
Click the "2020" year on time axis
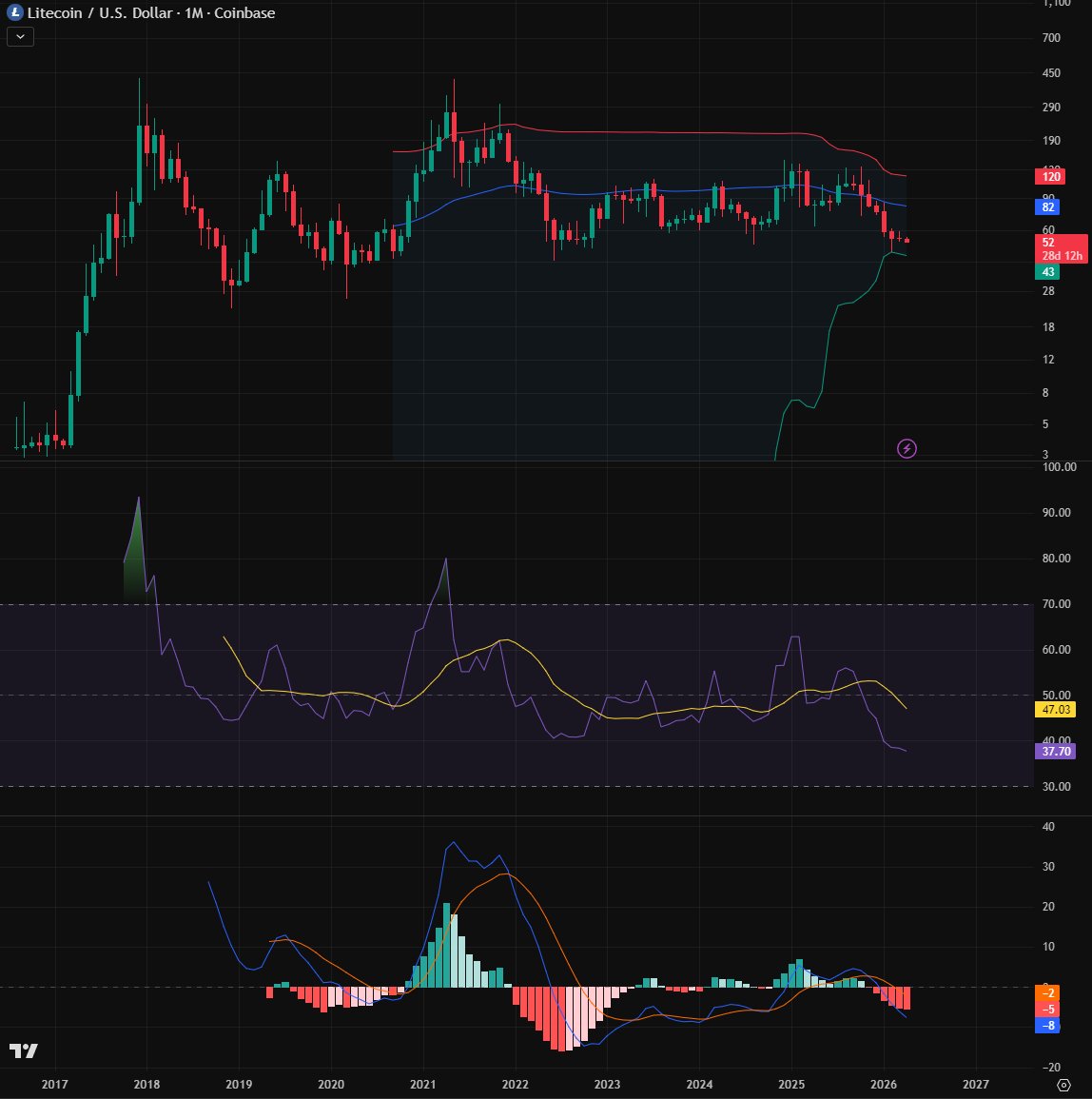point(331,1085)
